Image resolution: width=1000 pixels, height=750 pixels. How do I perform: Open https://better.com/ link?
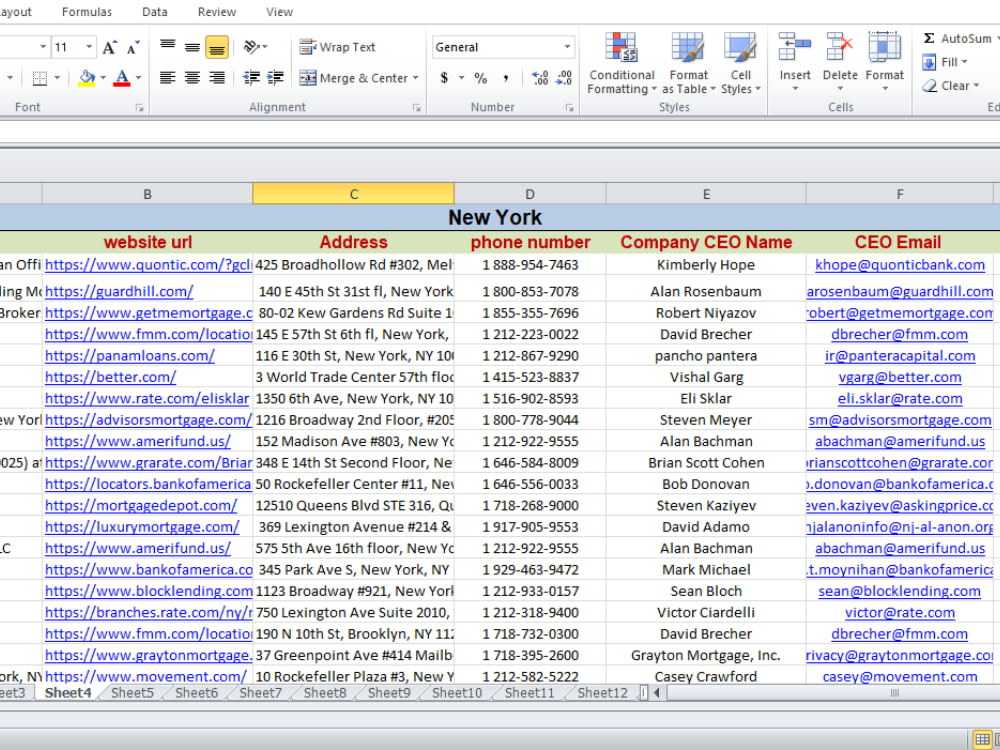click(x=110, y=377)
